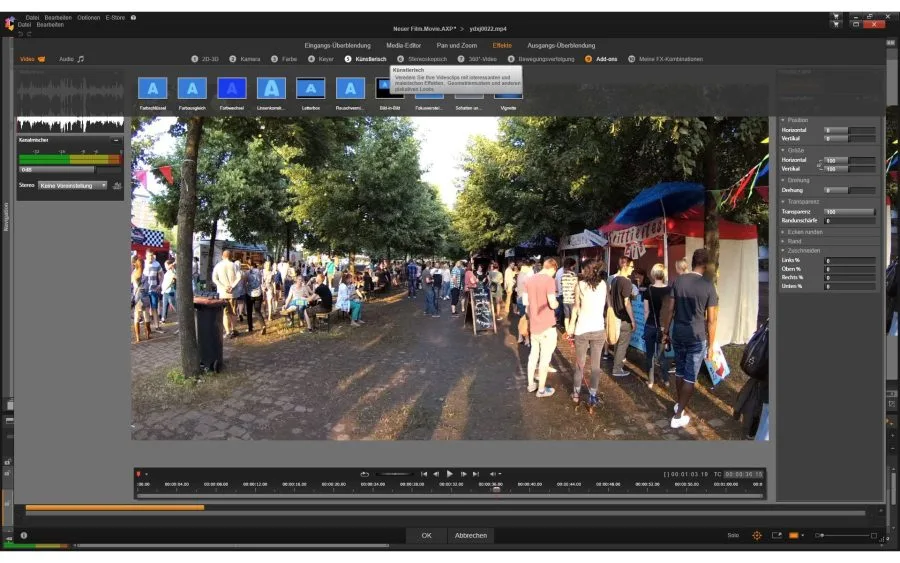Click the info icon at bottom left
900x563 pixels.
coord(24,535)
